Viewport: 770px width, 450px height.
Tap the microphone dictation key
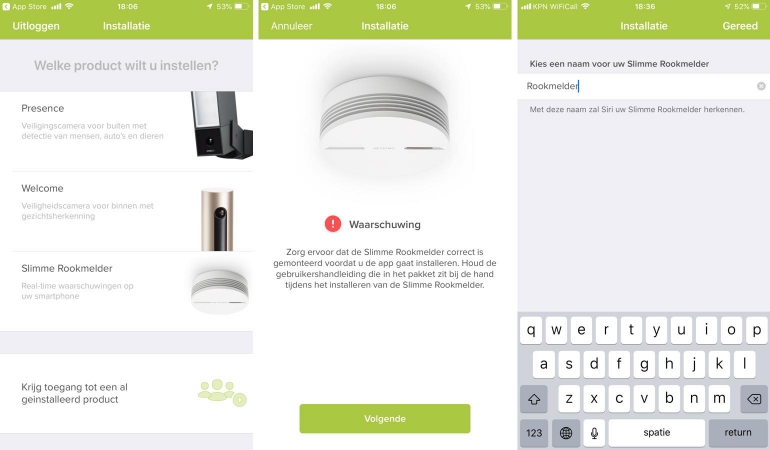[x=594, y=433]
